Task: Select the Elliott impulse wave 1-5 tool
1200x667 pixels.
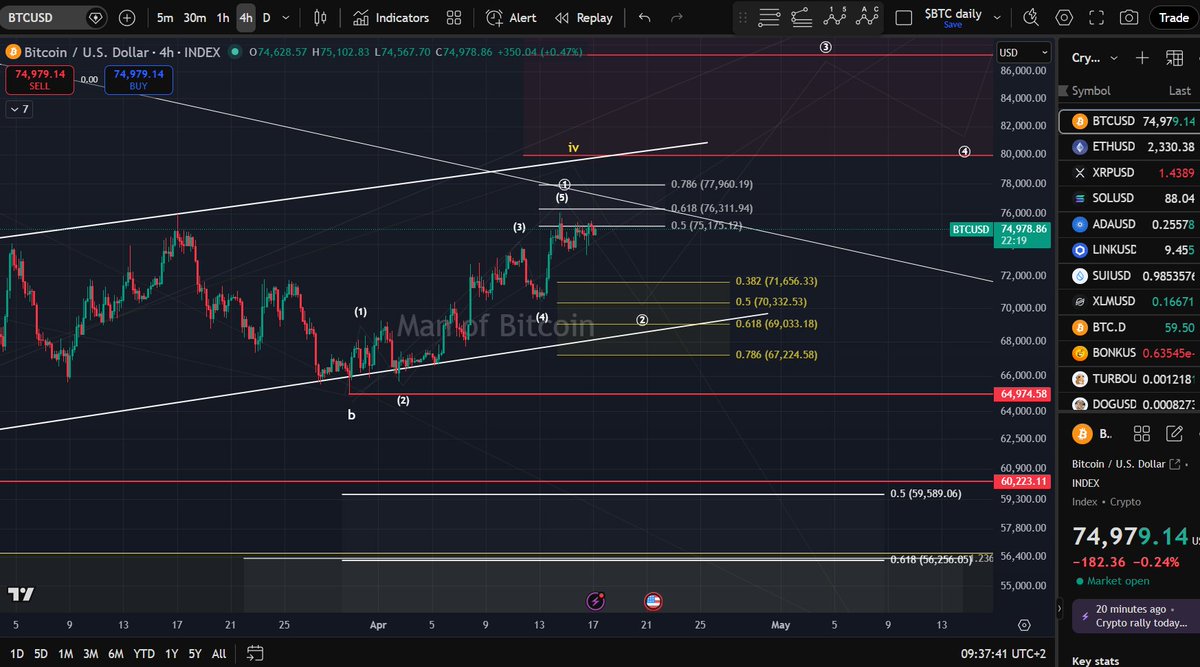Action: pyautogui.click(x=834, y=17)
